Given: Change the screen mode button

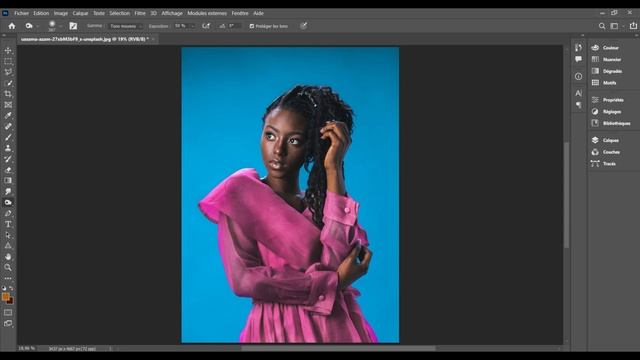Looking at the screenshot, I should (8, 324).
